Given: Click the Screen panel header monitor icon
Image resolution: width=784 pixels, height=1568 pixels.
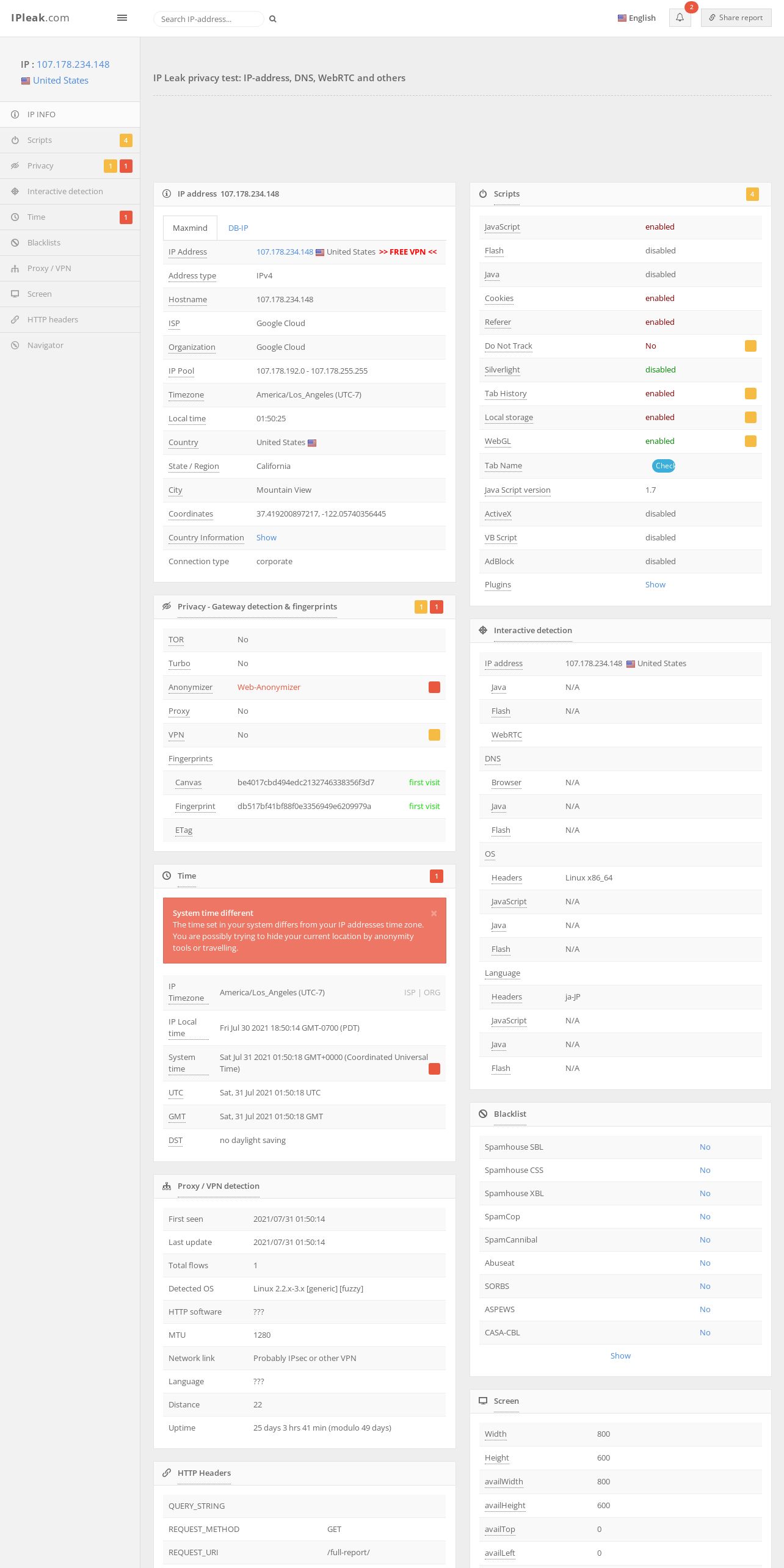Looking at the screenshot, I should [x=483, y=1401].
